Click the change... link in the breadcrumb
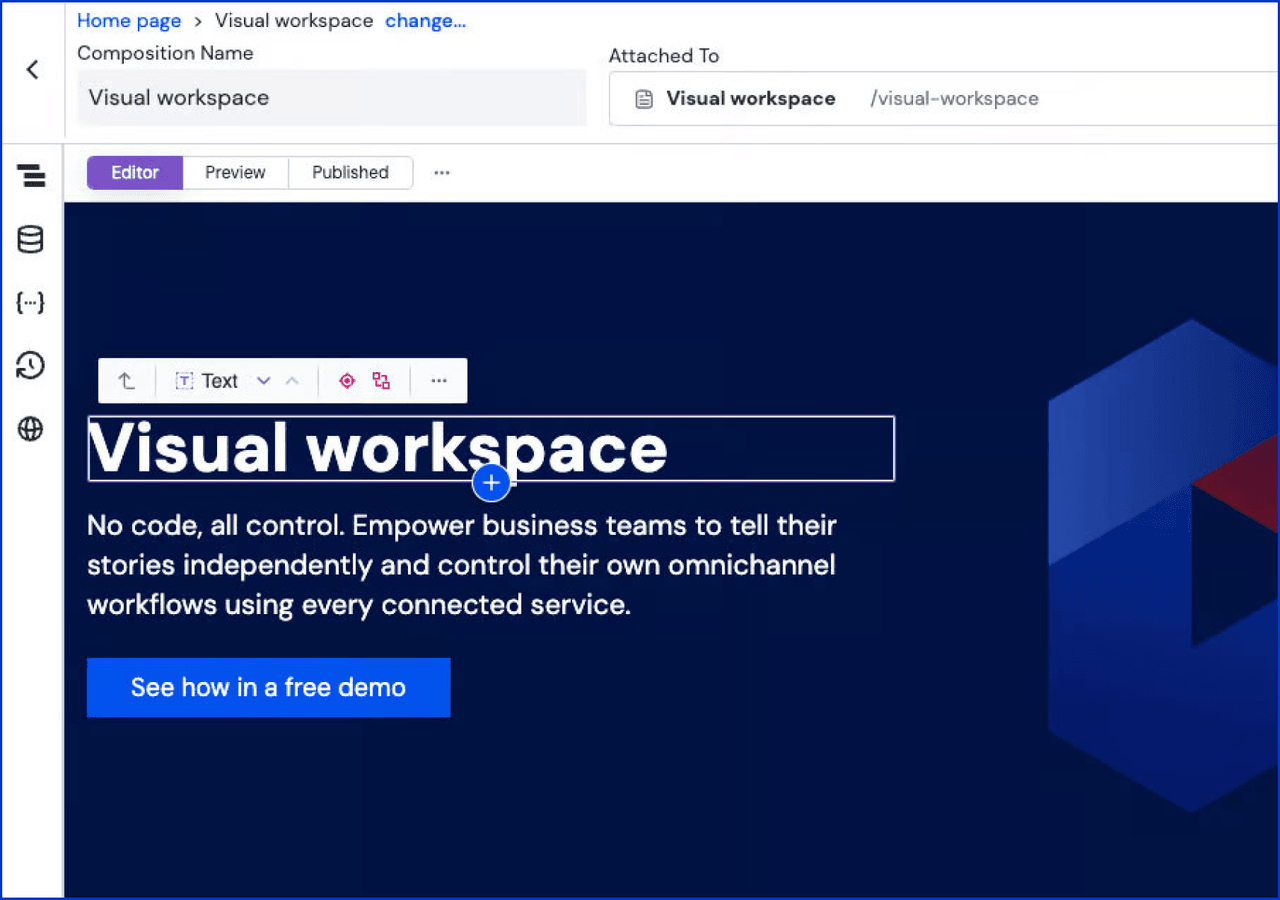1280x900 pixels. (x=425, y=20)
